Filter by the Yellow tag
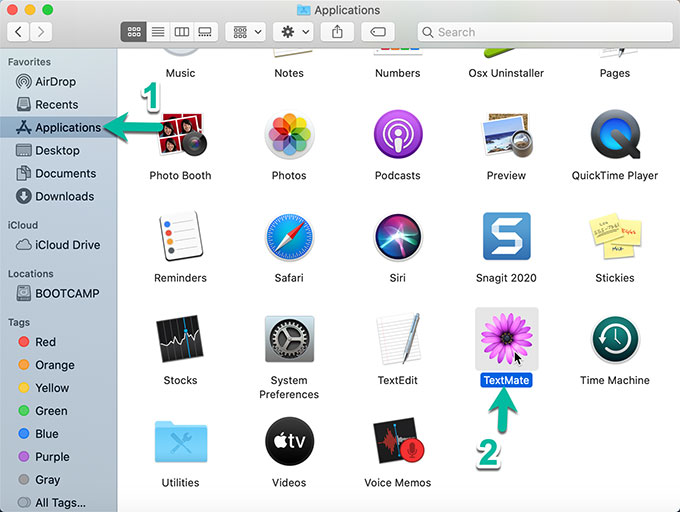 tap(59, 388)
